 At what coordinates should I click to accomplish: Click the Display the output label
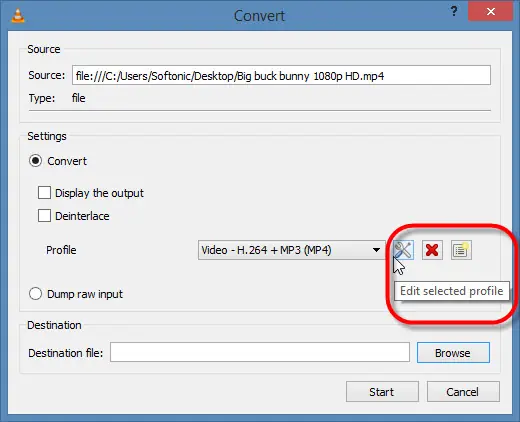[99, 193]
